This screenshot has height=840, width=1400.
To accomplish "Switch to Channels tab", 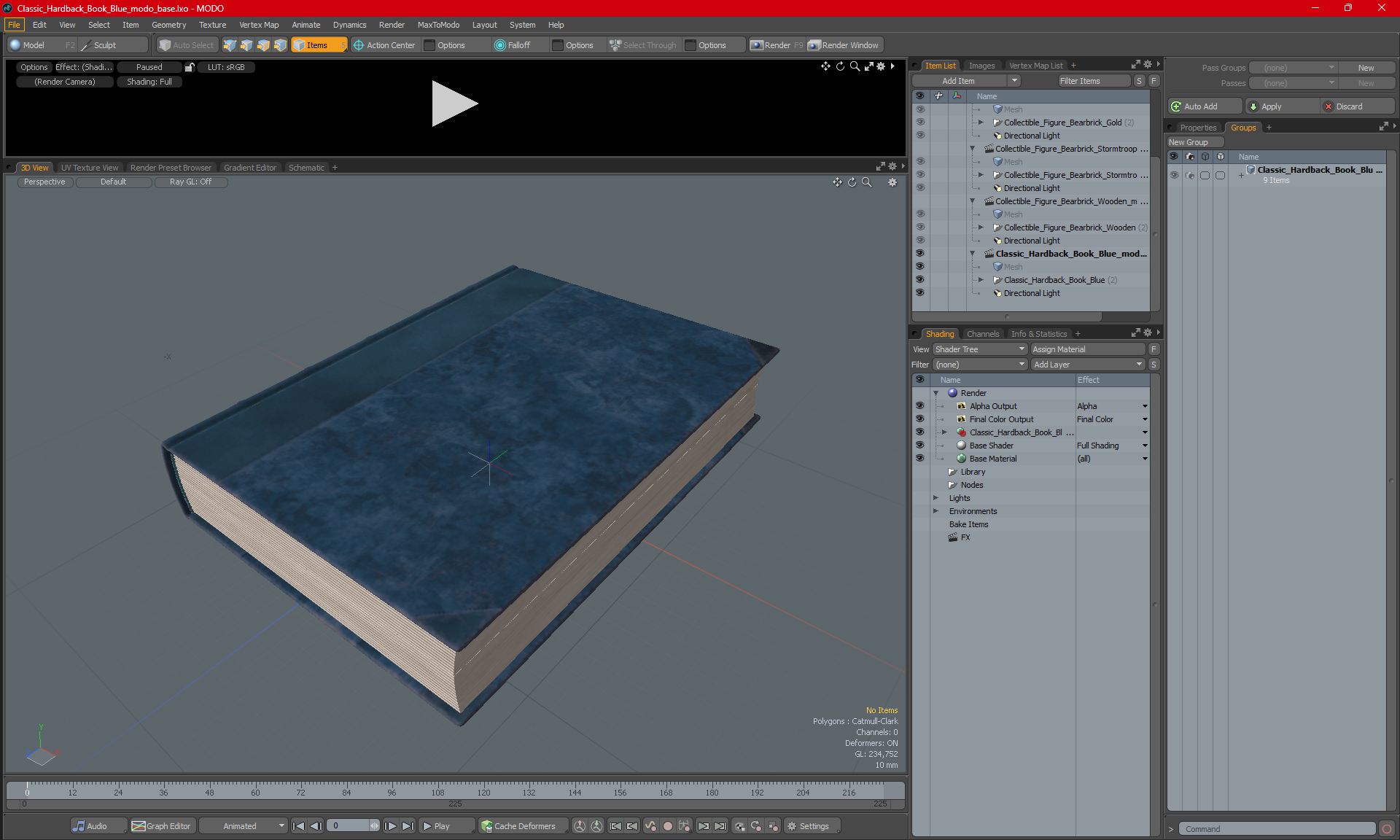I will click(x=983, y=334).
